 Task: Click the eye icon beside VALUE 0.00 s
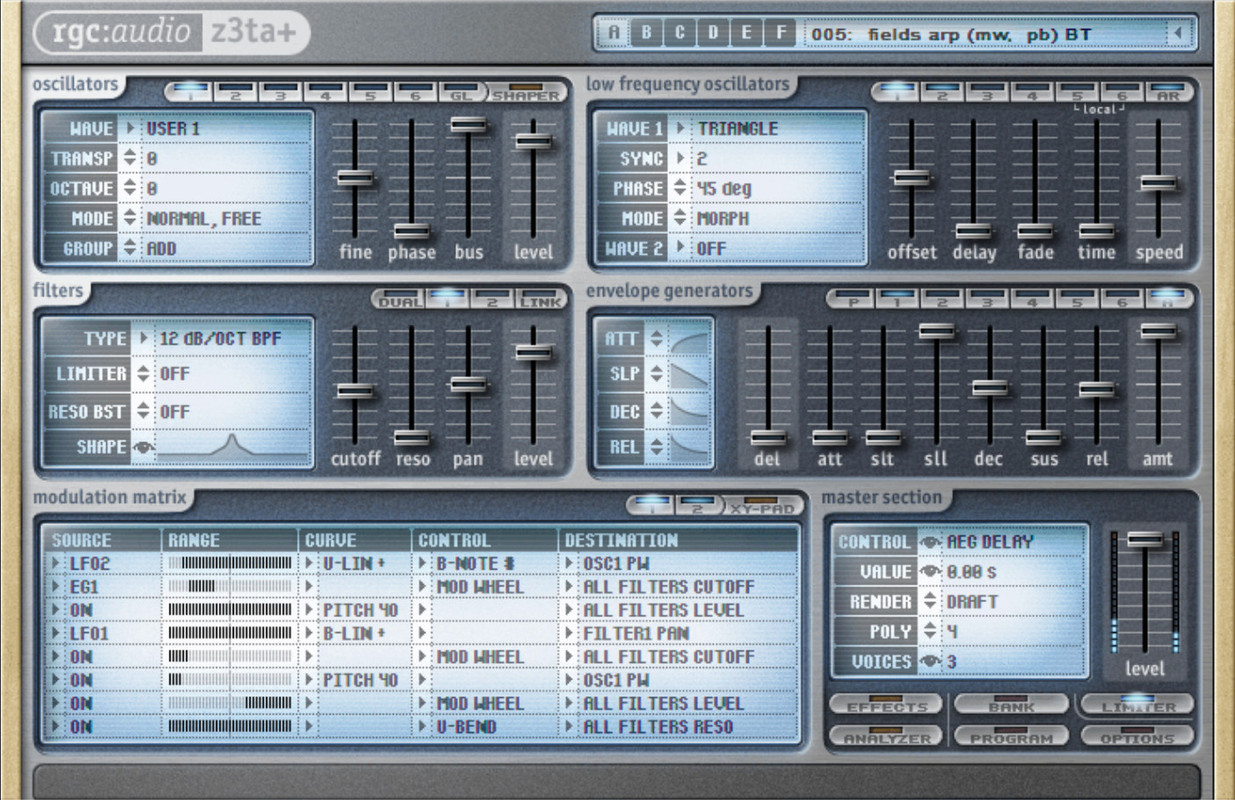[929, 572]
